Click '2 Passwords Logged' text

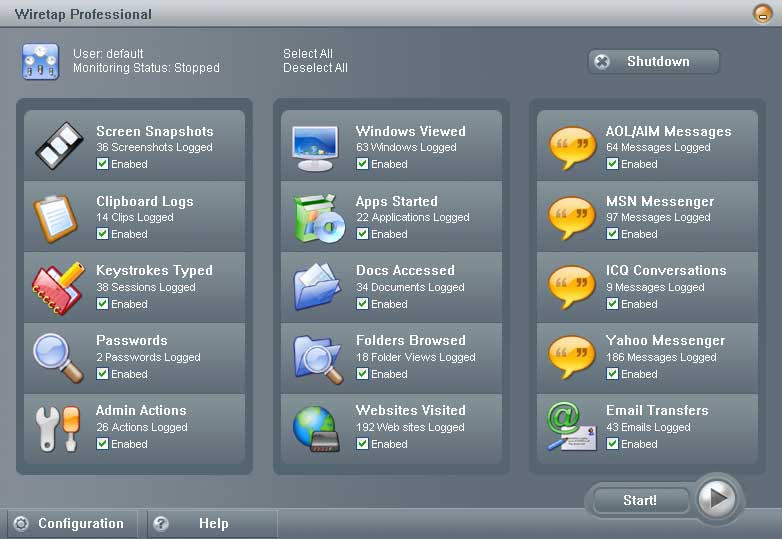pyautogui.click(x=148, y=357)
